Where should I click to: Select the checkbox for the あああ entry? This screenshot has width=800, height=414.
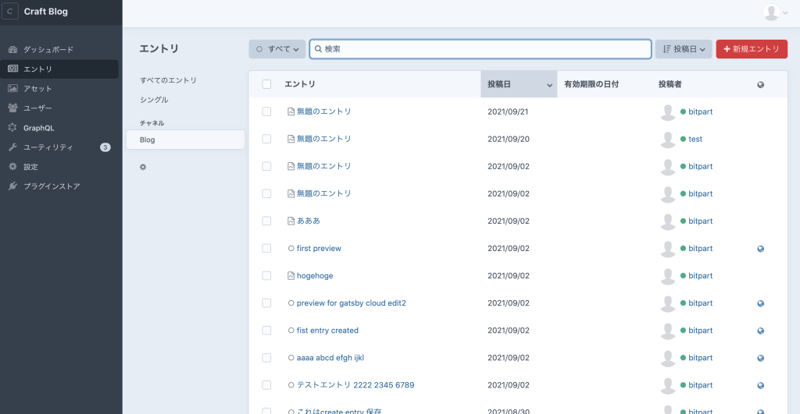pyautogui.click(x=266, y=221)
